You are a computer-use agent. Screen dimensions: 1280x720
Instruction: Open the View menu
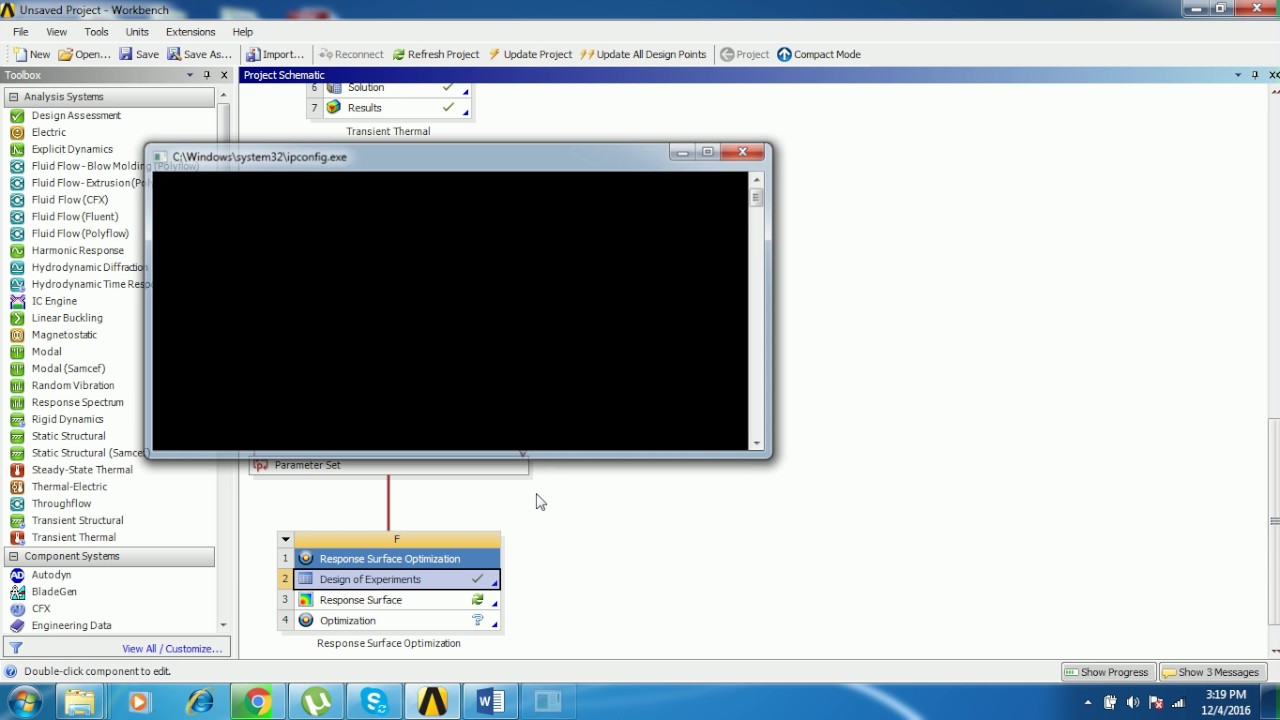click(x=57, y=32)
